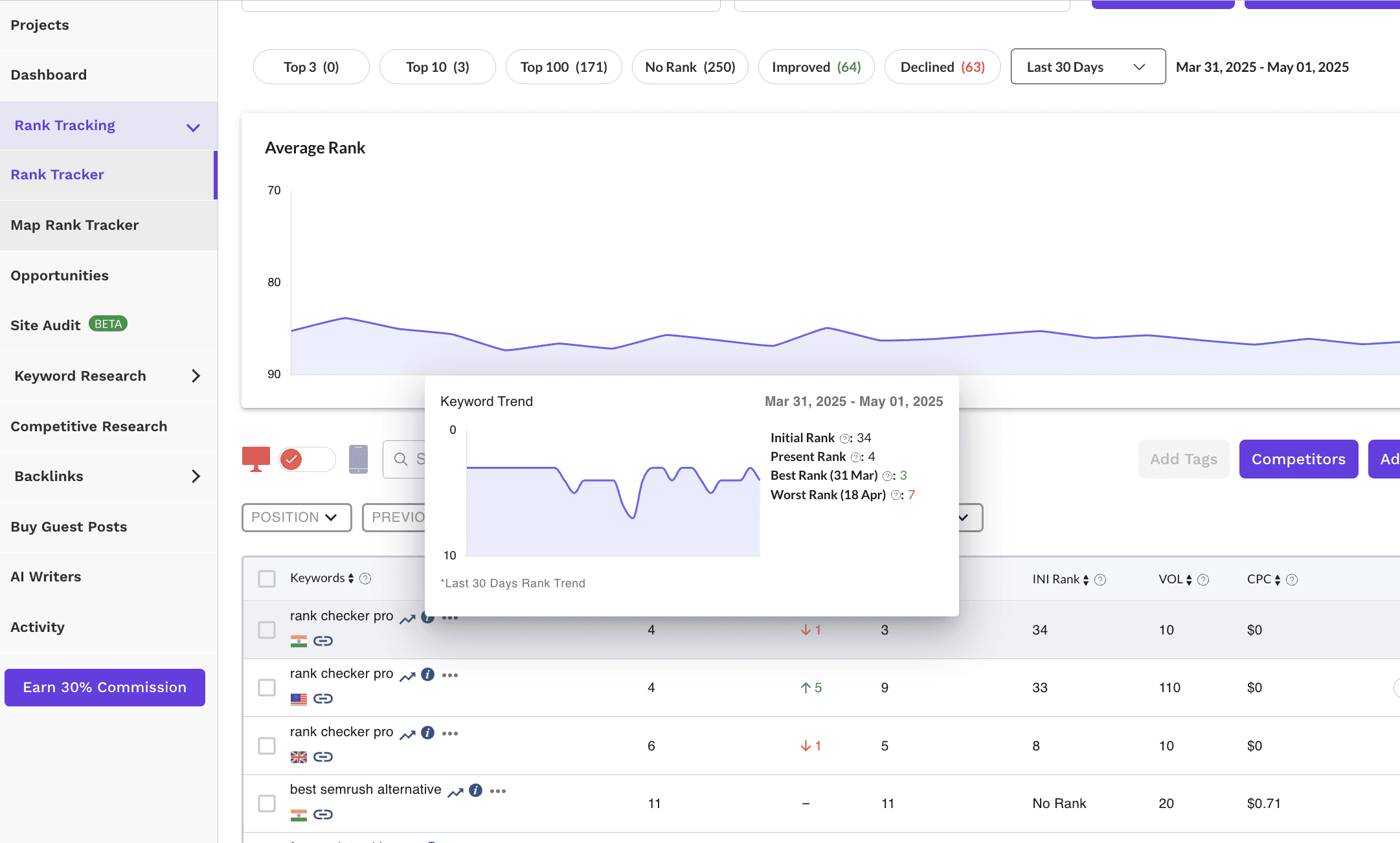Open the POSITION filter dropdown

click(297, 517)
